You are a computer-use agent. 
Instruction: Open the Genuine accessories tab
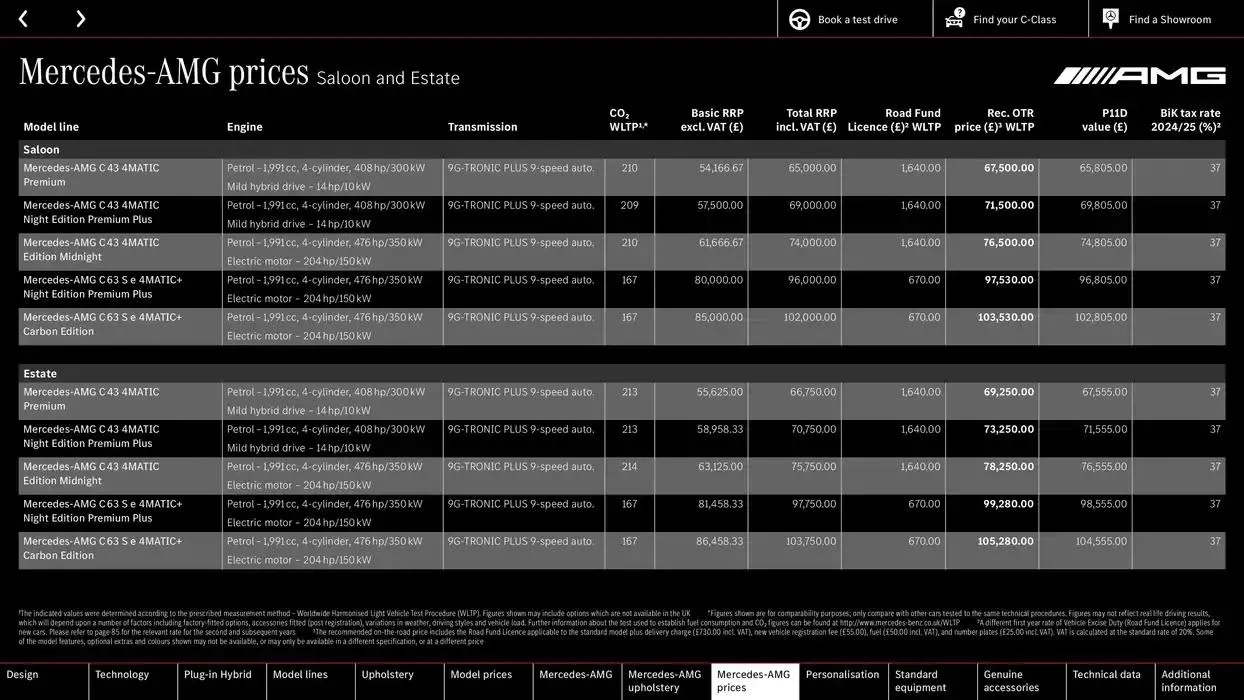click(x=1014, y=681)
